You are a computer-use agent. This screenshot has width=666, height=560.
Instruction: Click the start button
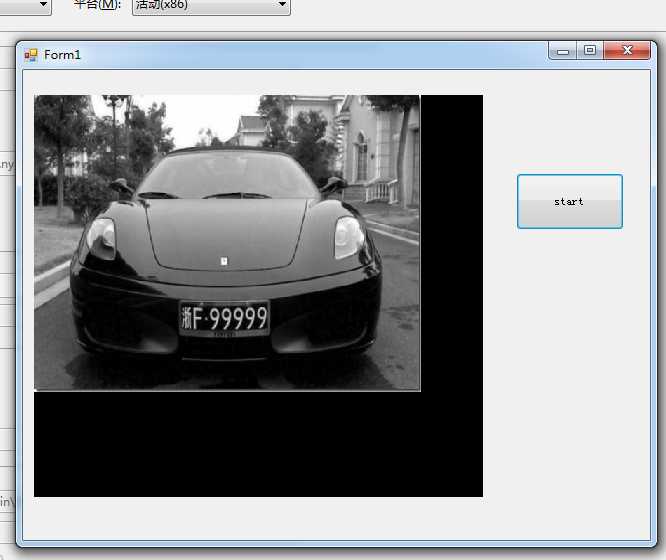570,201
